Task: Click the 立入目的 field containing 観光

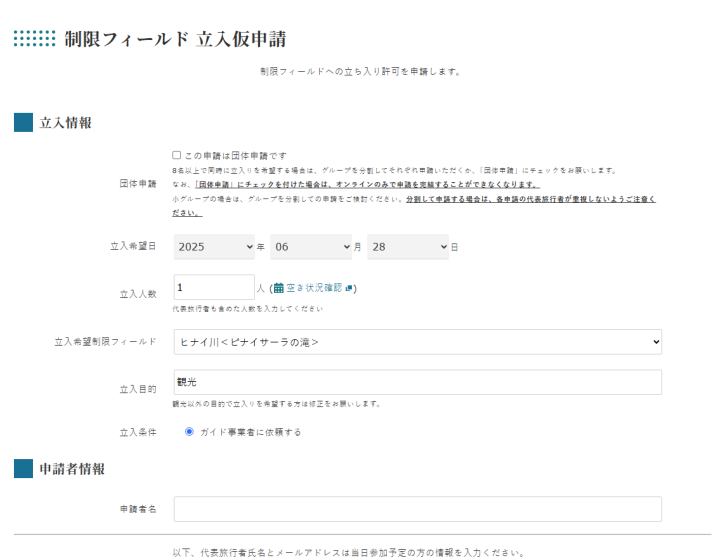Action: 417,383
